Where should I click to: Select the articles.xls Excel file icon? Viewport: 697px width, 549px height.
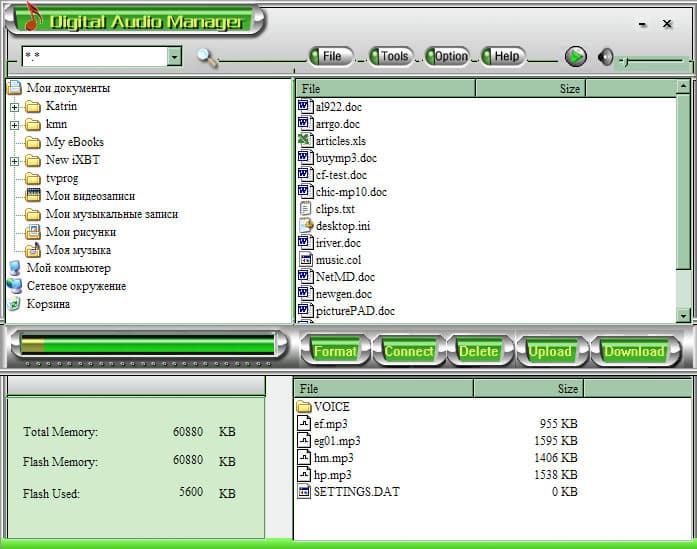point(304,140)
